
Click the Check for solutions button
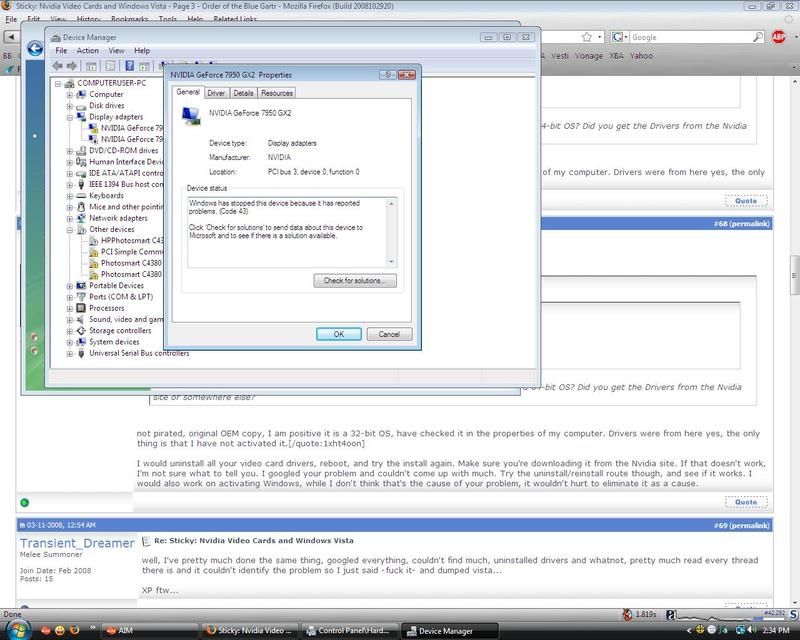[355, 281]
